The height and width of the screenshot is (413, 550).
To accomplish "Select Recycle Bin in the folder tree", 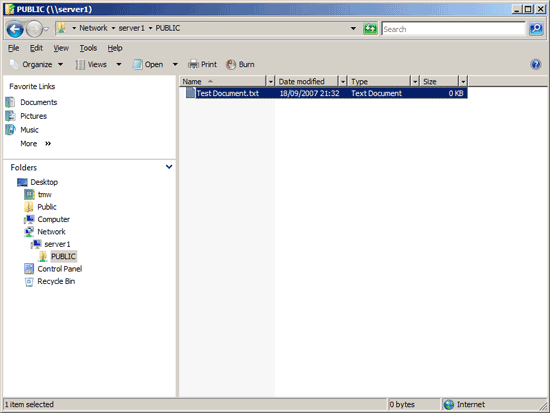I will point(56,281).
